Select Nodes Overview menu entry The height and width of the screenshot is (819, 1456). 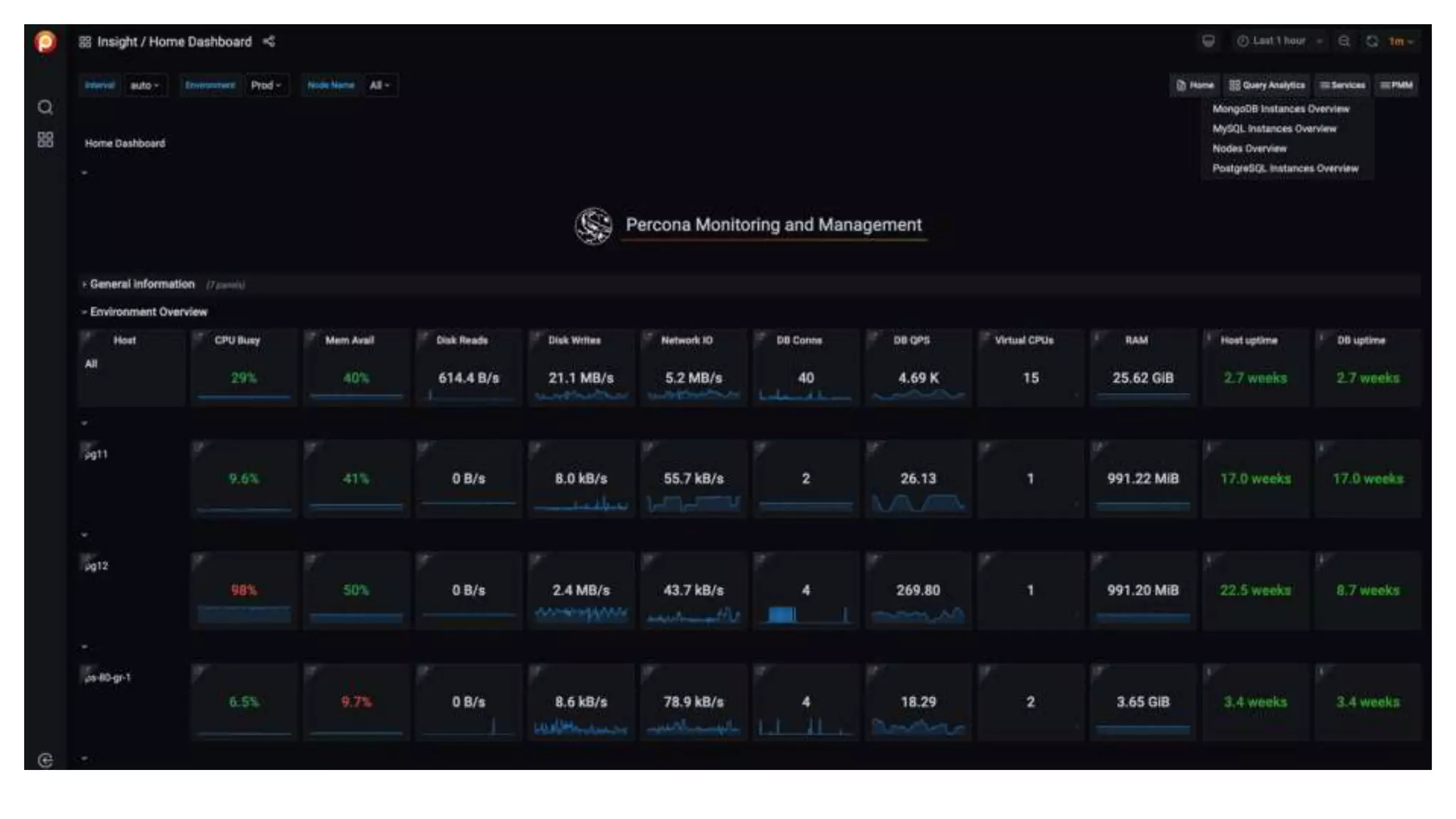(x=1249, y=149)
